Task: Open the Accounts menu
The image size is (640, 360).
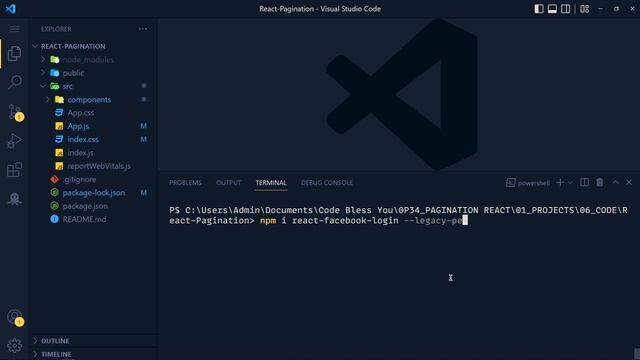Action: click(15, 318)
